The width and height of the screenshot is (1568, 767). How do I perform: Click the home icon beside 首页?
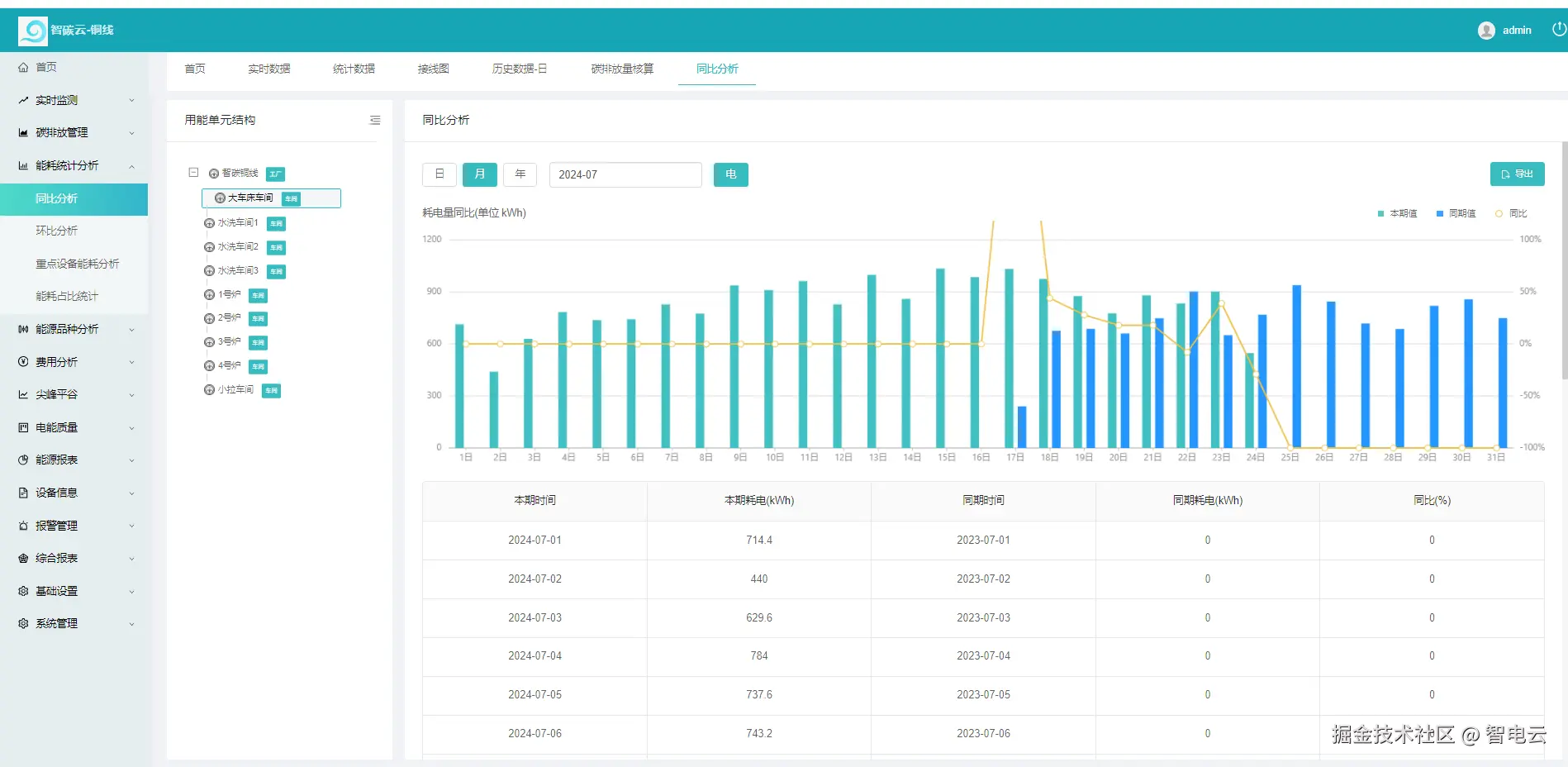[x=23, y=67]
